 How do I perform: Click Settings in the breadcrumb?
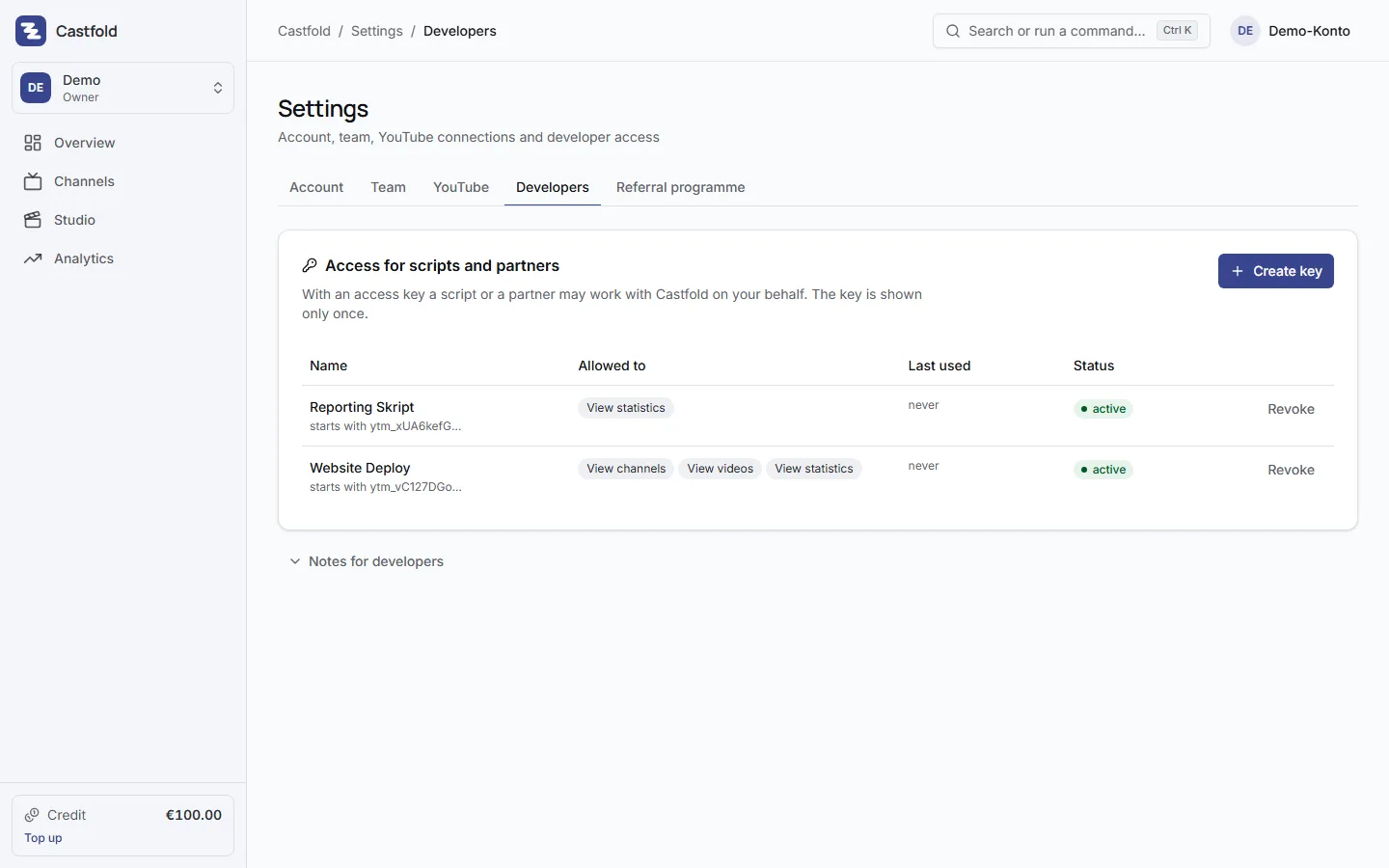(377, 31)
